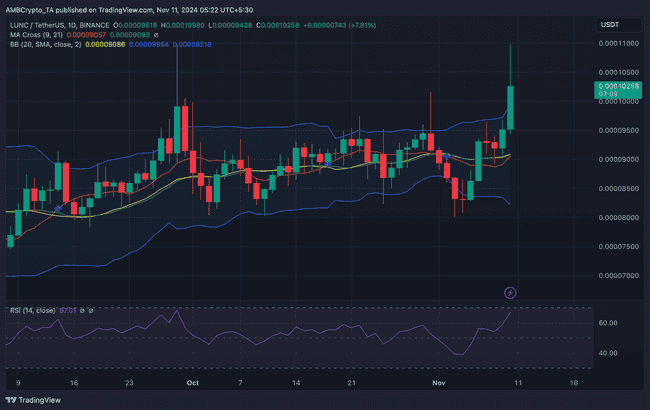
Task: Click the blue cross marker near mid-September
Action: (58, 209)
